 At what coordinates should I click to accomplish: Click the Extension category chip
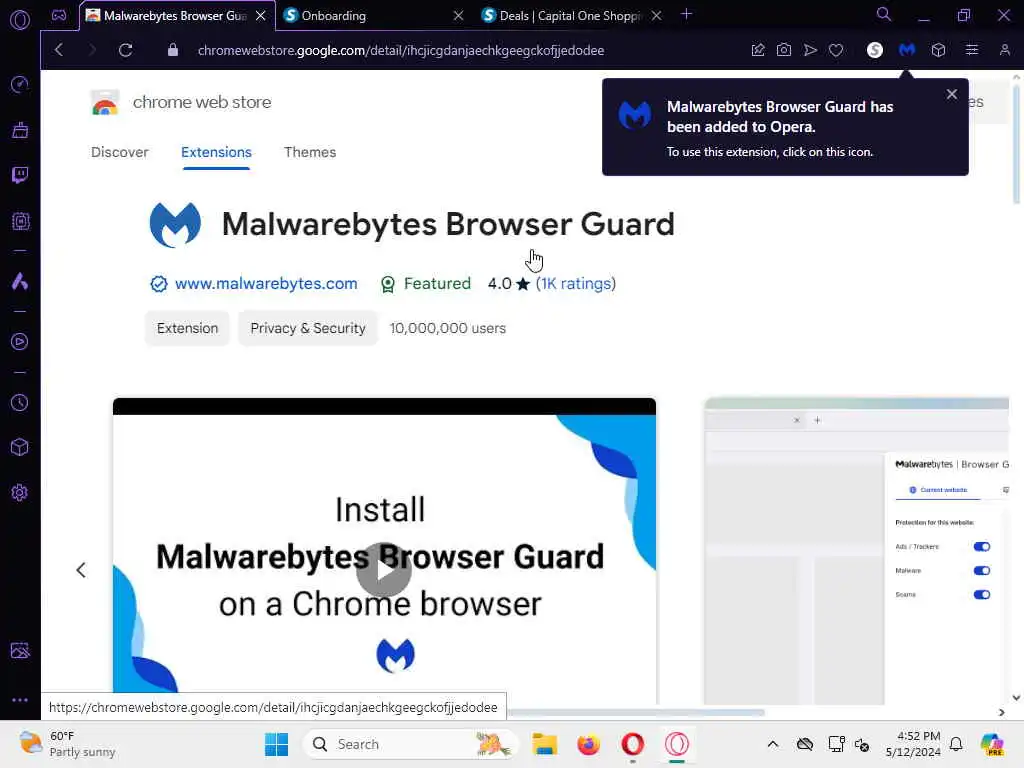click(x=187, y=328)
